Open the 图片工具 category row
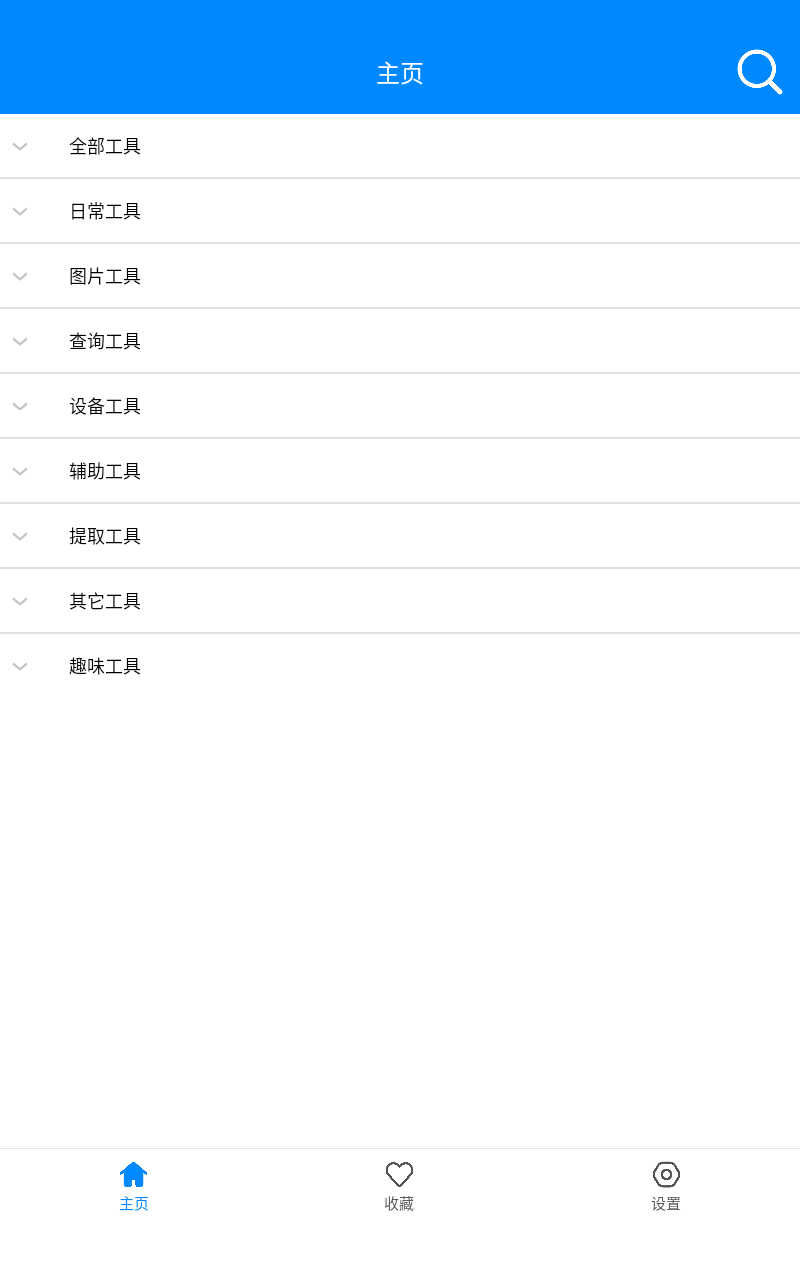This screenshot has width=800, height=1280. pyautogui.click(x=105, y=277)
